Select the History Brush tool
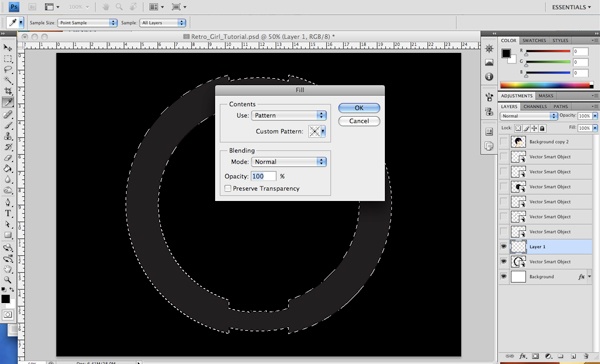The image size is (600, 364). pos(8,147)
